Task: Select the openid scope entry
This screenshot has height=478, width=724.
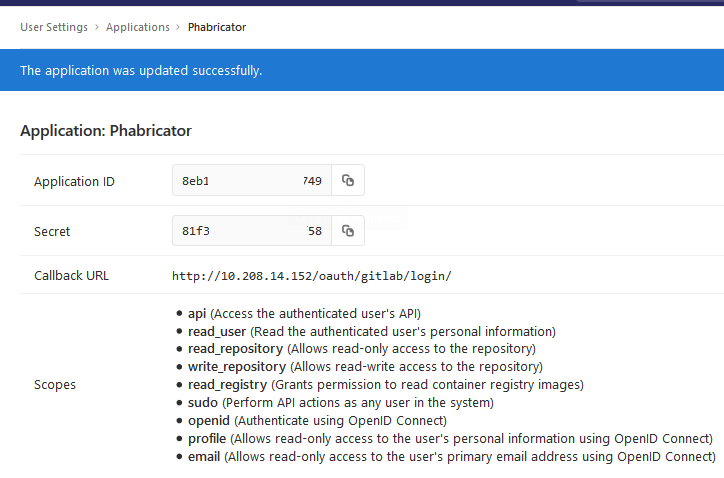Action: [x=317, y=421]
